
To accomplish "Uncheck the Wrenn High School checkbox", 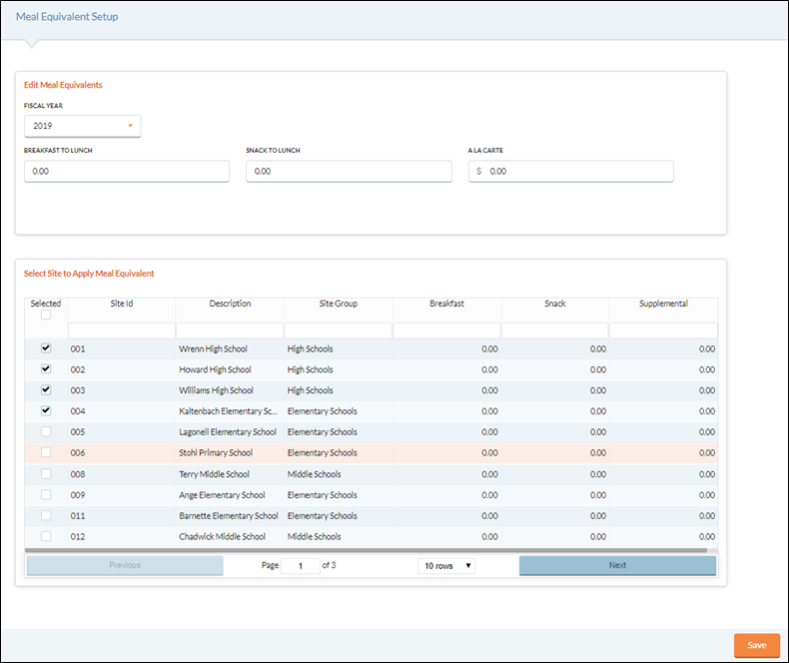I will click(x=46, y=348).
